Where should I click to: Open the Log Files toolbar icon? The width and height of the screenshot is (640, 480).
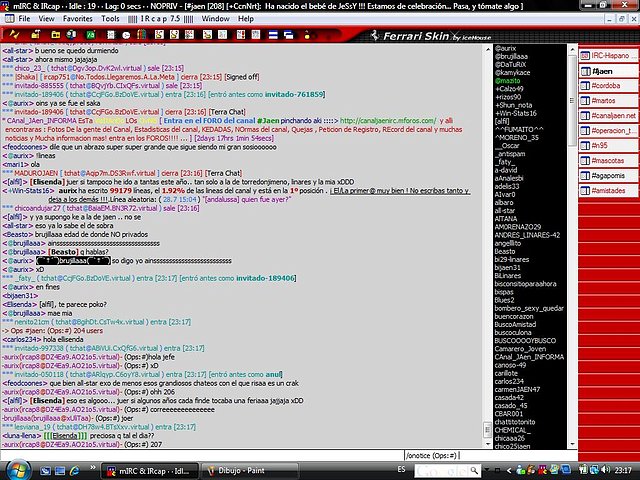click(x=222, y=35)
